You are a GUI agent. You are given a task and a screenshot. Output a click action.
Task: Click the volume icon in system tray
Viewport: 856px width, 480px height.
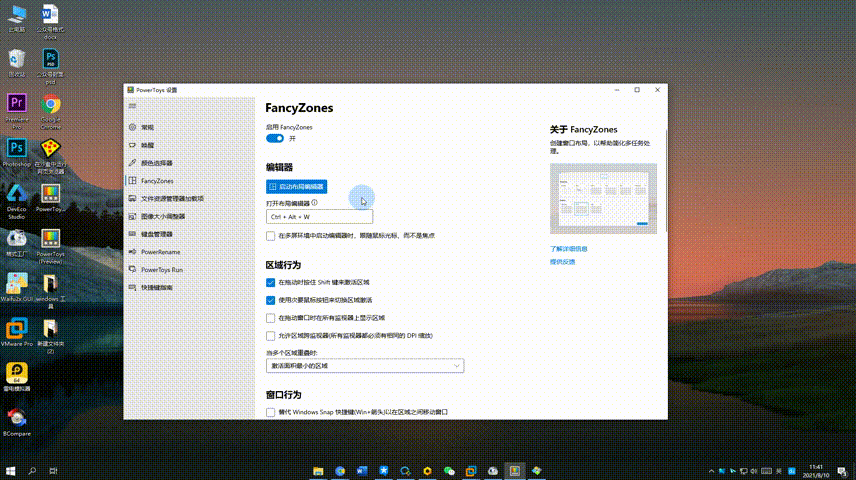click(x=754, y=471)
